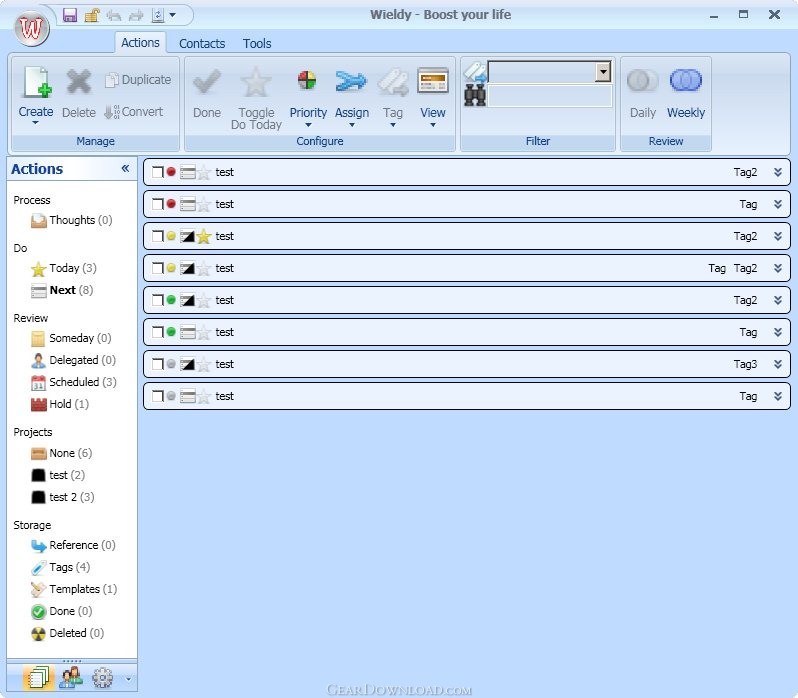798x698 pixels.
Task: Select Thoughts (0) in the sidebar
Action: [x=71, y=220]
